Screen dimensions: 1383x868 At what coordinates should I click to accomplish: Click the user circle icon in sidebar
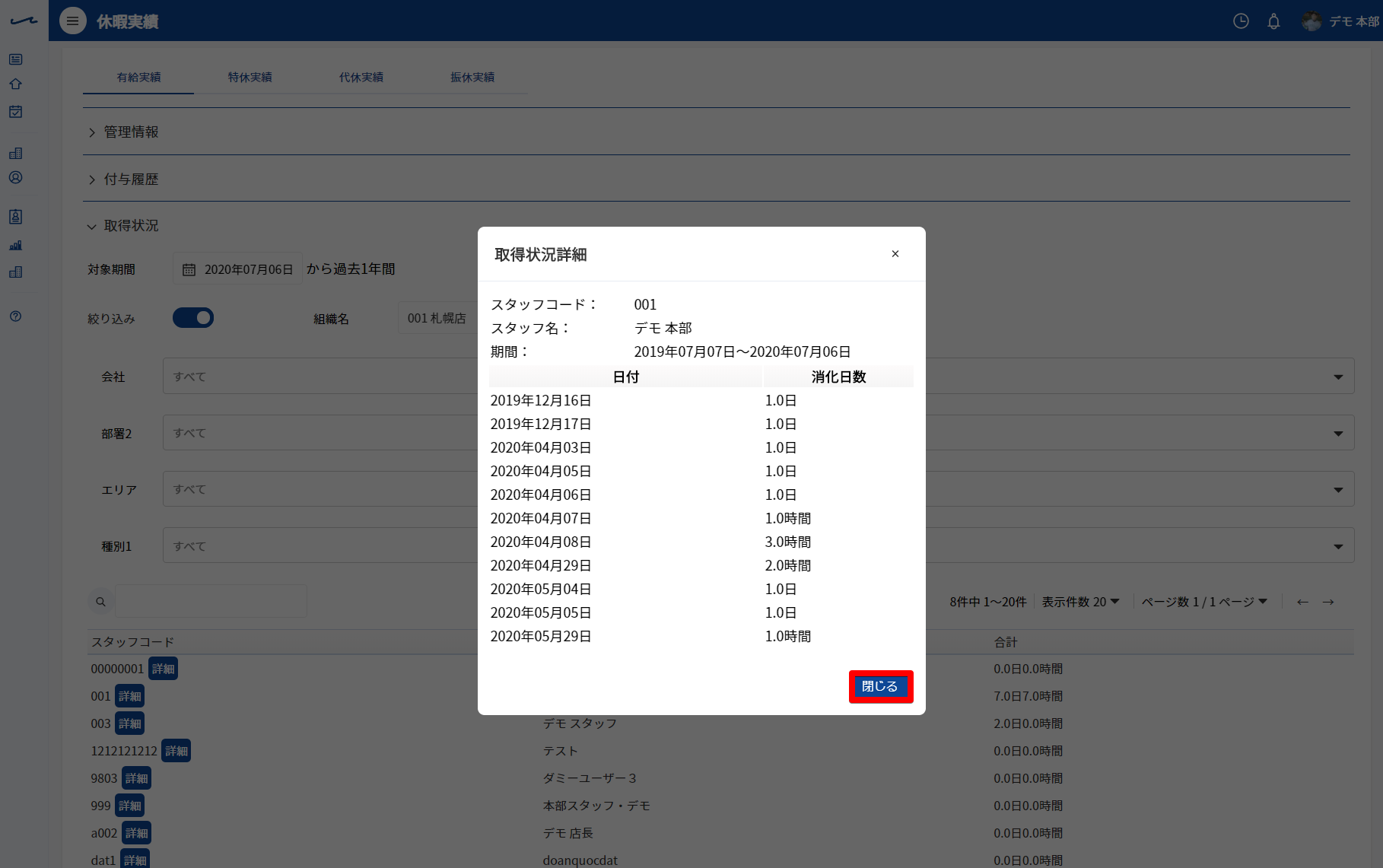[x=16, y=177]
